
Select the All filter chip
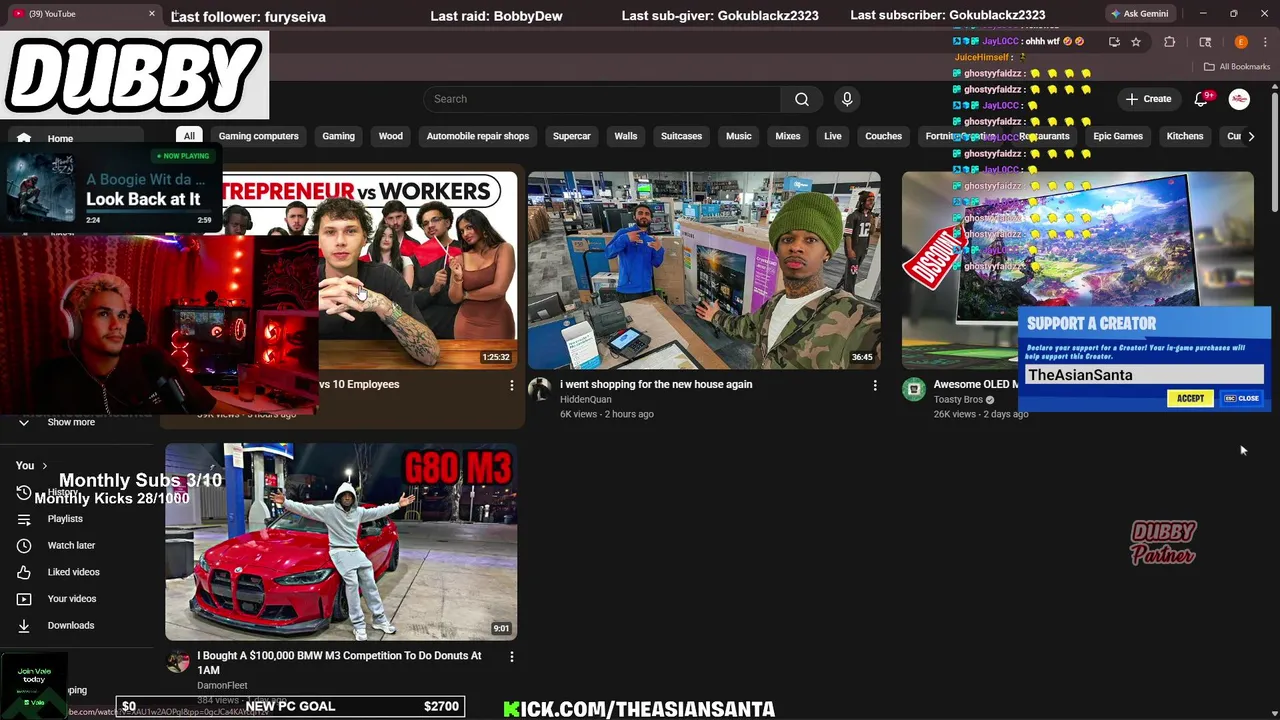[x=189, y=136]
